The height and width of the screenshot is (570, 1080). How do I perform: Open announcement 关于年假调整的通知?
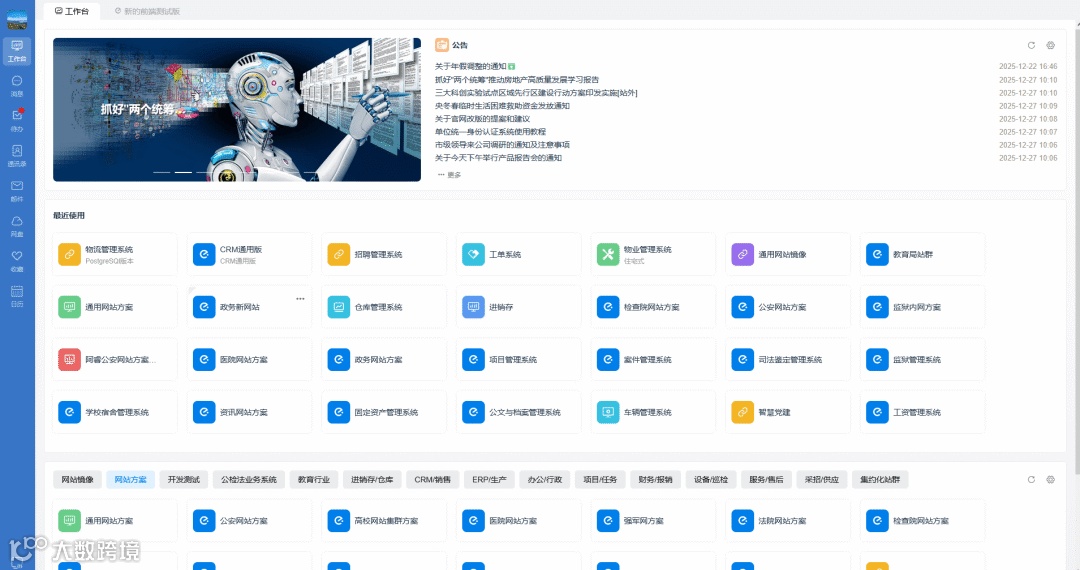470,67
